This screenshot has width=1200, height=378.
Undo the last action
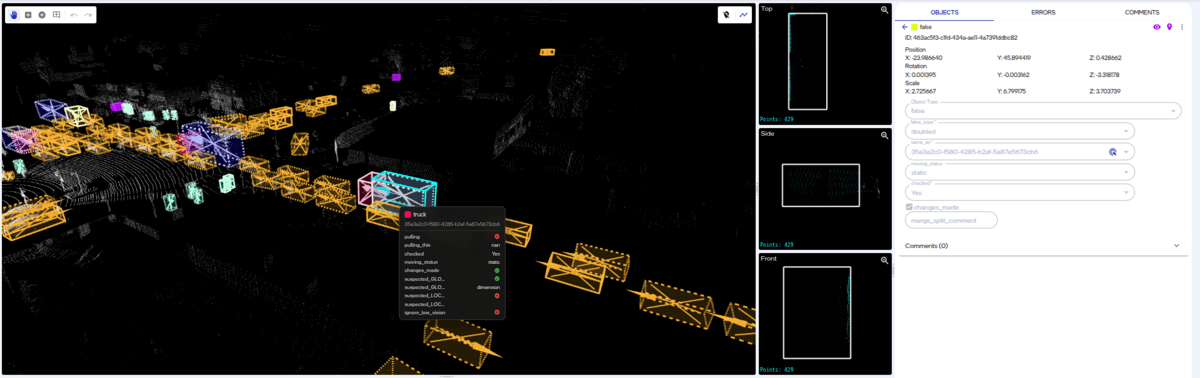click(74, 15)
